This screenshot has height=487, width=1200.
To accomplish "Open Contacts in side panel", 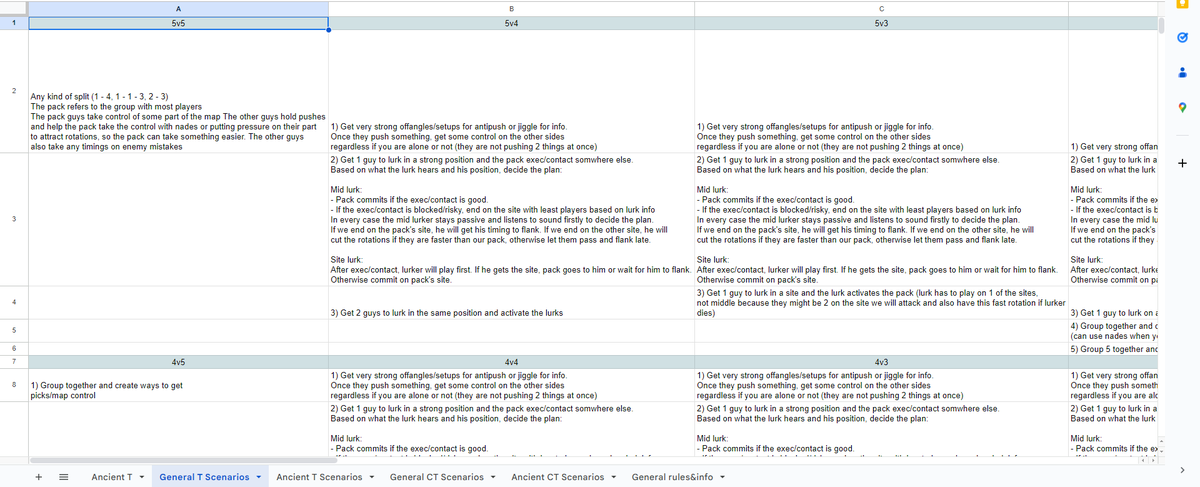I will pos(1182,73).
